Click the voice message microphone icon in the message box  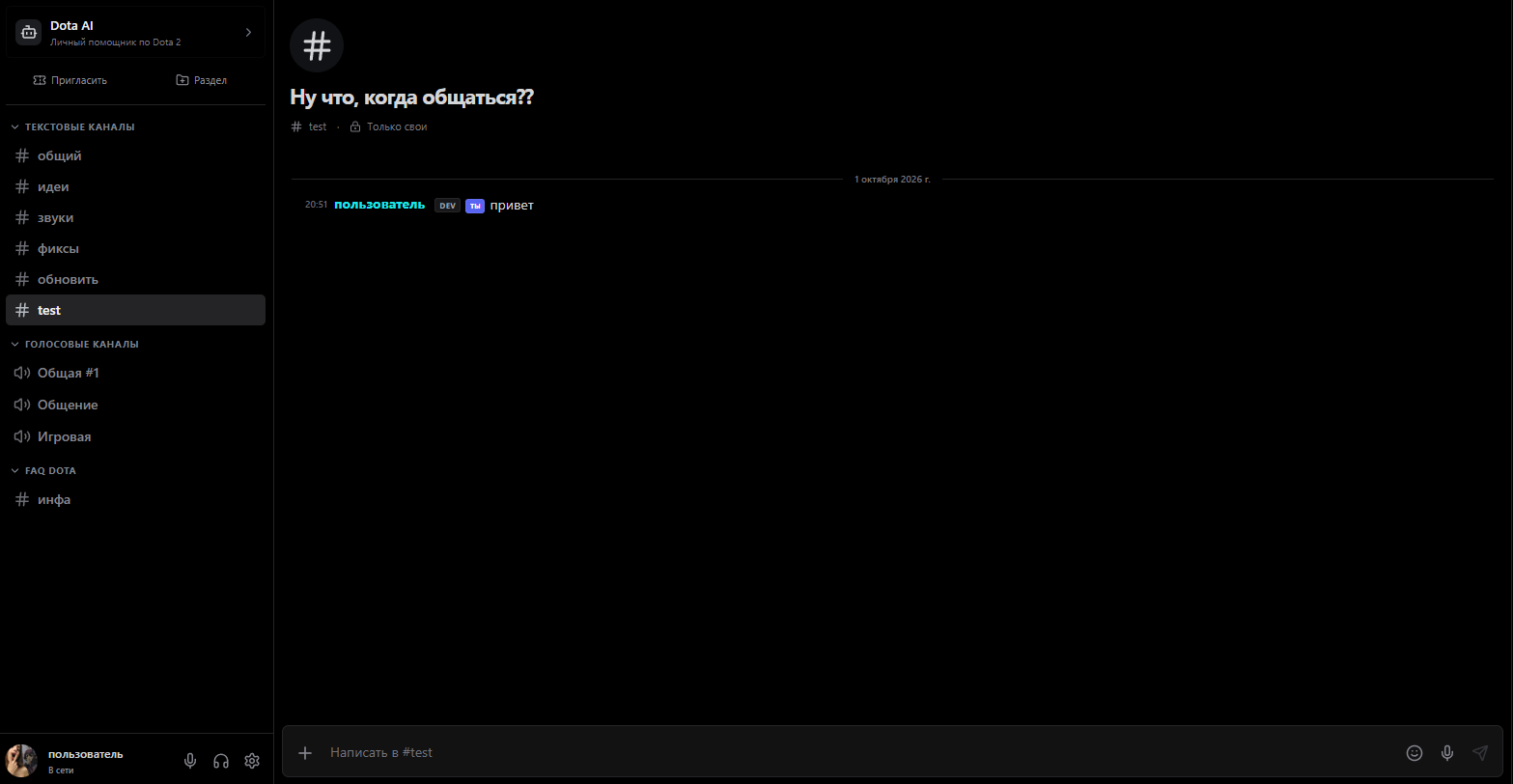(x=1447, y=752)
